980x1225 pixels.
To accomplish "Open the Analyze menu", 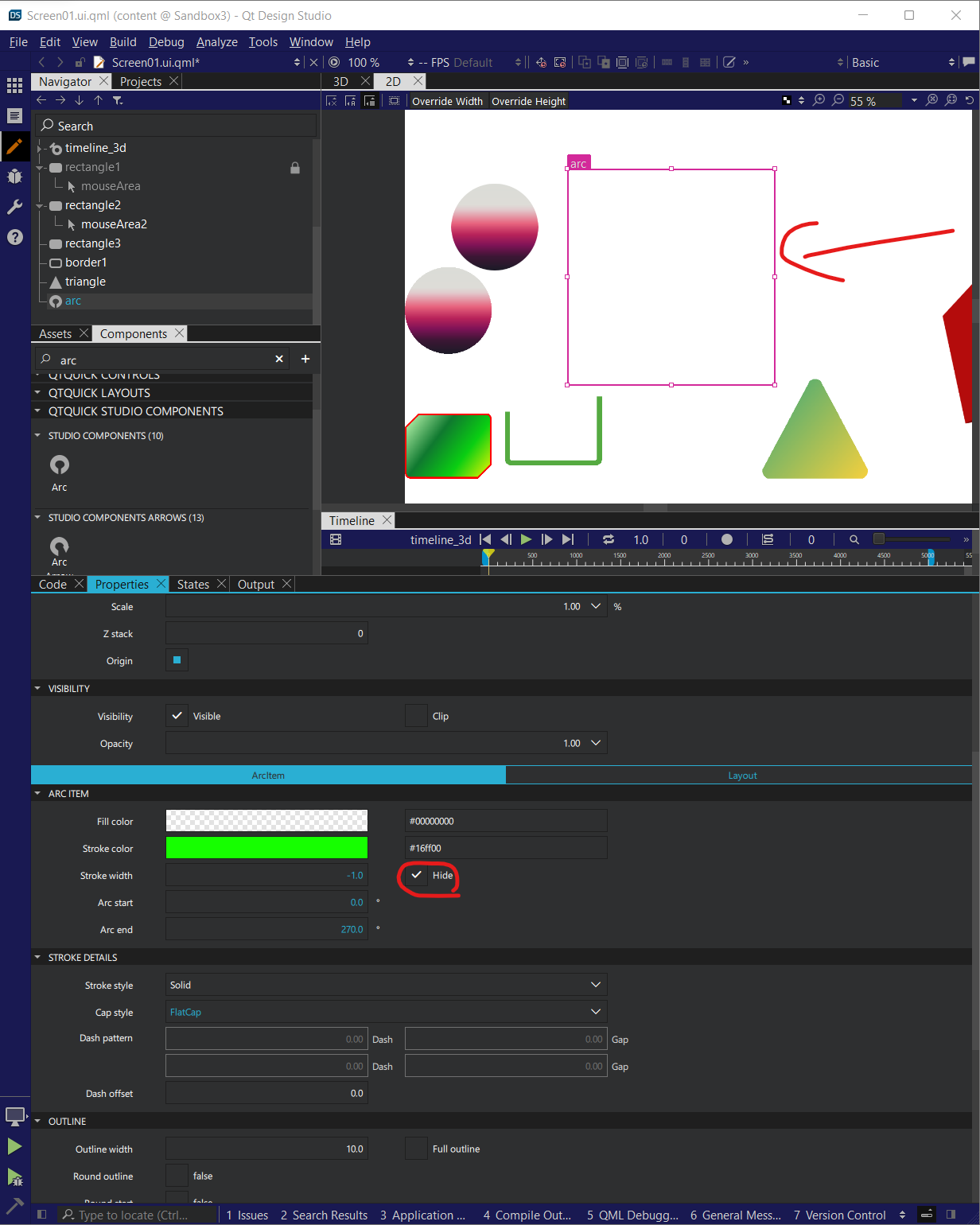I will [216, 42].
